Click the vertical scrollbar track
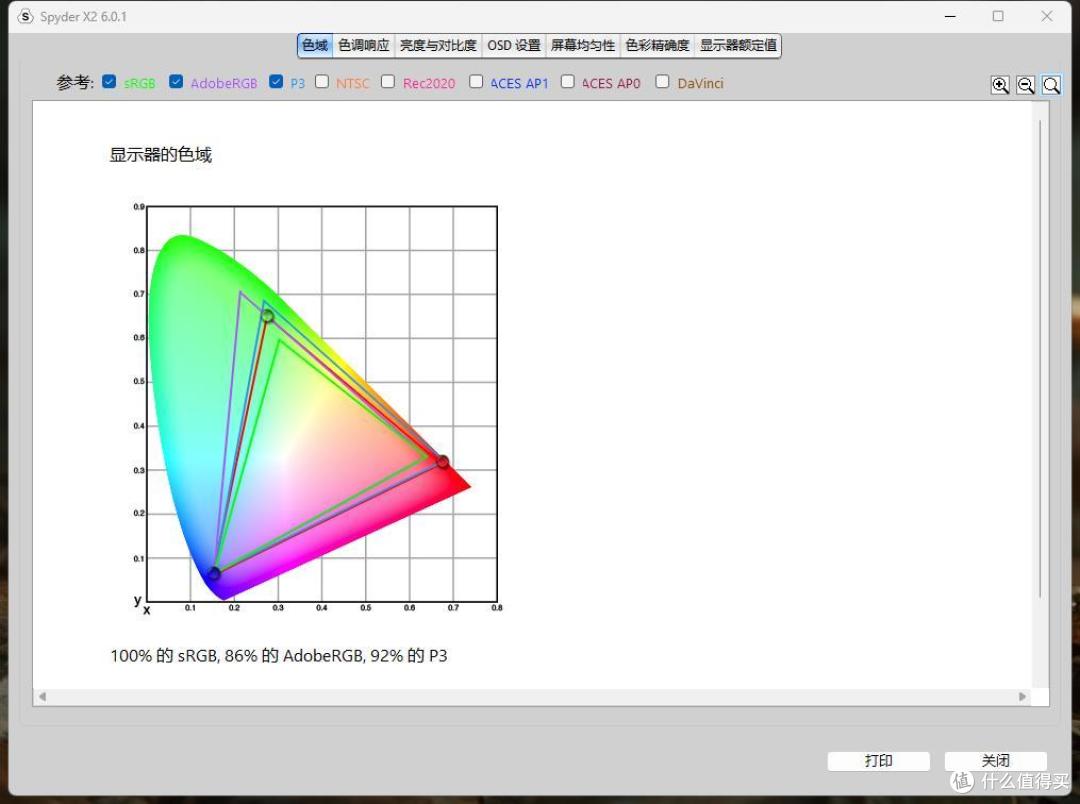Viewport: 1080px width, 804px height. pyautogui.click(x=1040, y=358)
